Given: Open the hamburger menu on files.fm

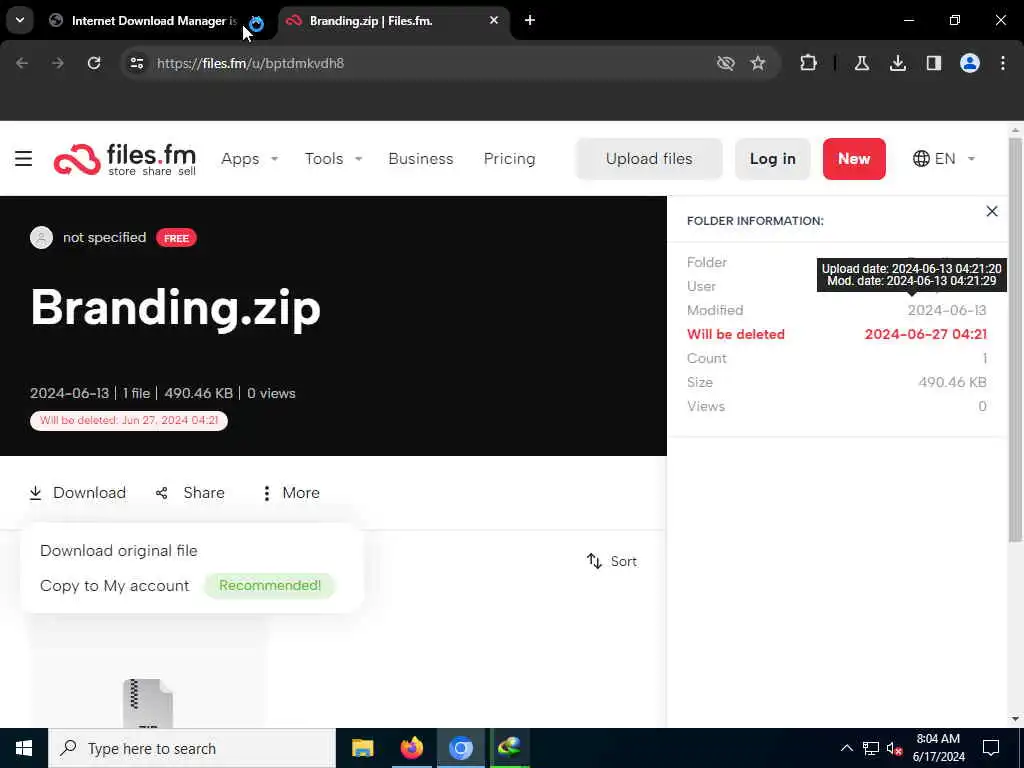Looking at the screenshot, I should 24,159.
